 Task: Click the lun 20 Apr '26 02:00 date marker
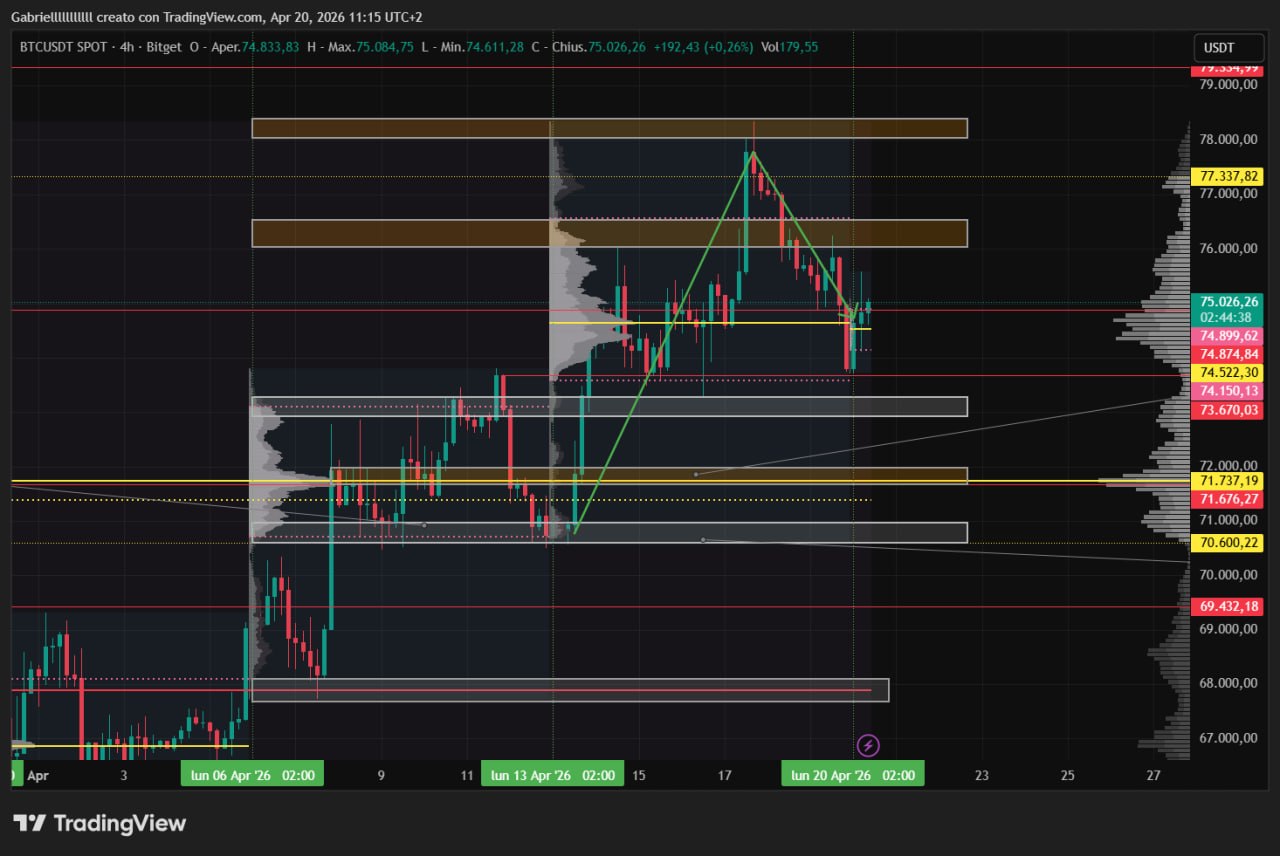click(853, 774)
